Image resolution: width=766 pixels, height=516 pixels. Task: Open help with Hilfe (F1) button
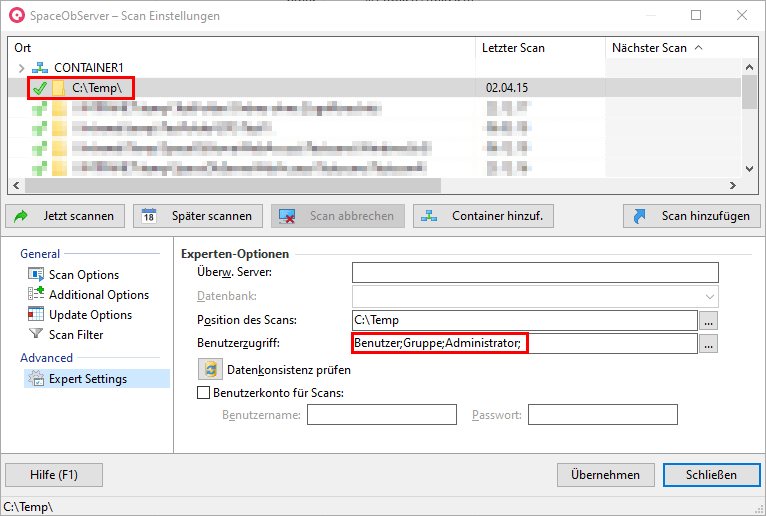click(x=54, y=474)
